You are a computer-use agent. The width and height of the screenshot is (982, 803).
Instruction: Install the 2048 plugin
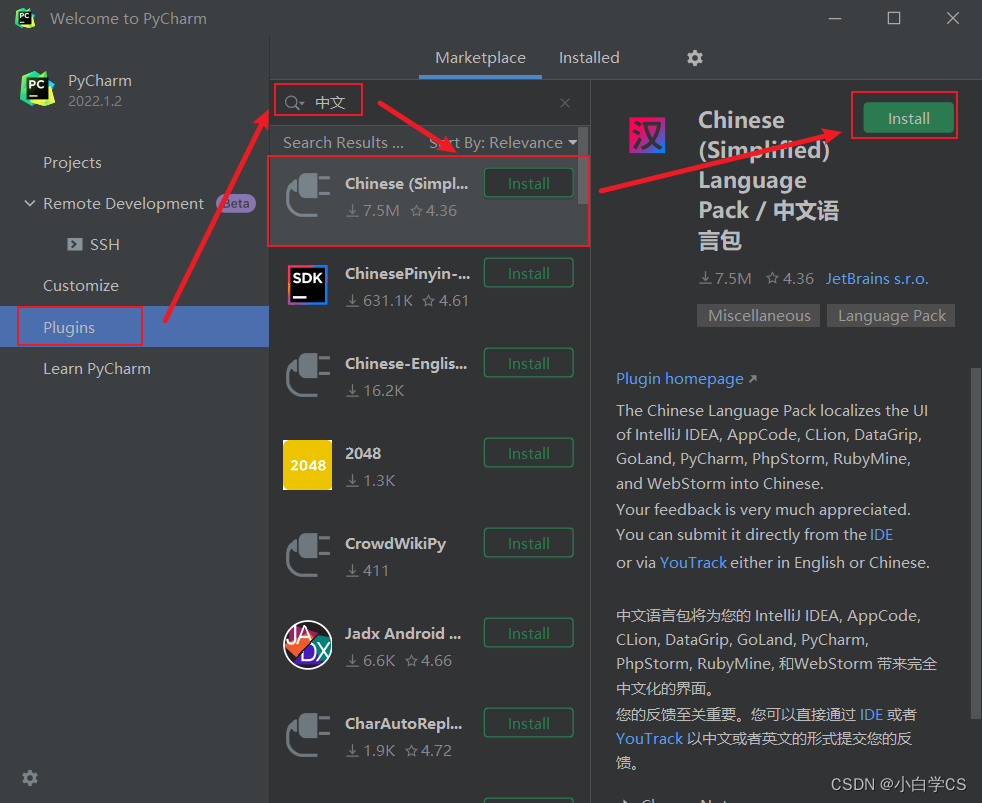point(529,453)
